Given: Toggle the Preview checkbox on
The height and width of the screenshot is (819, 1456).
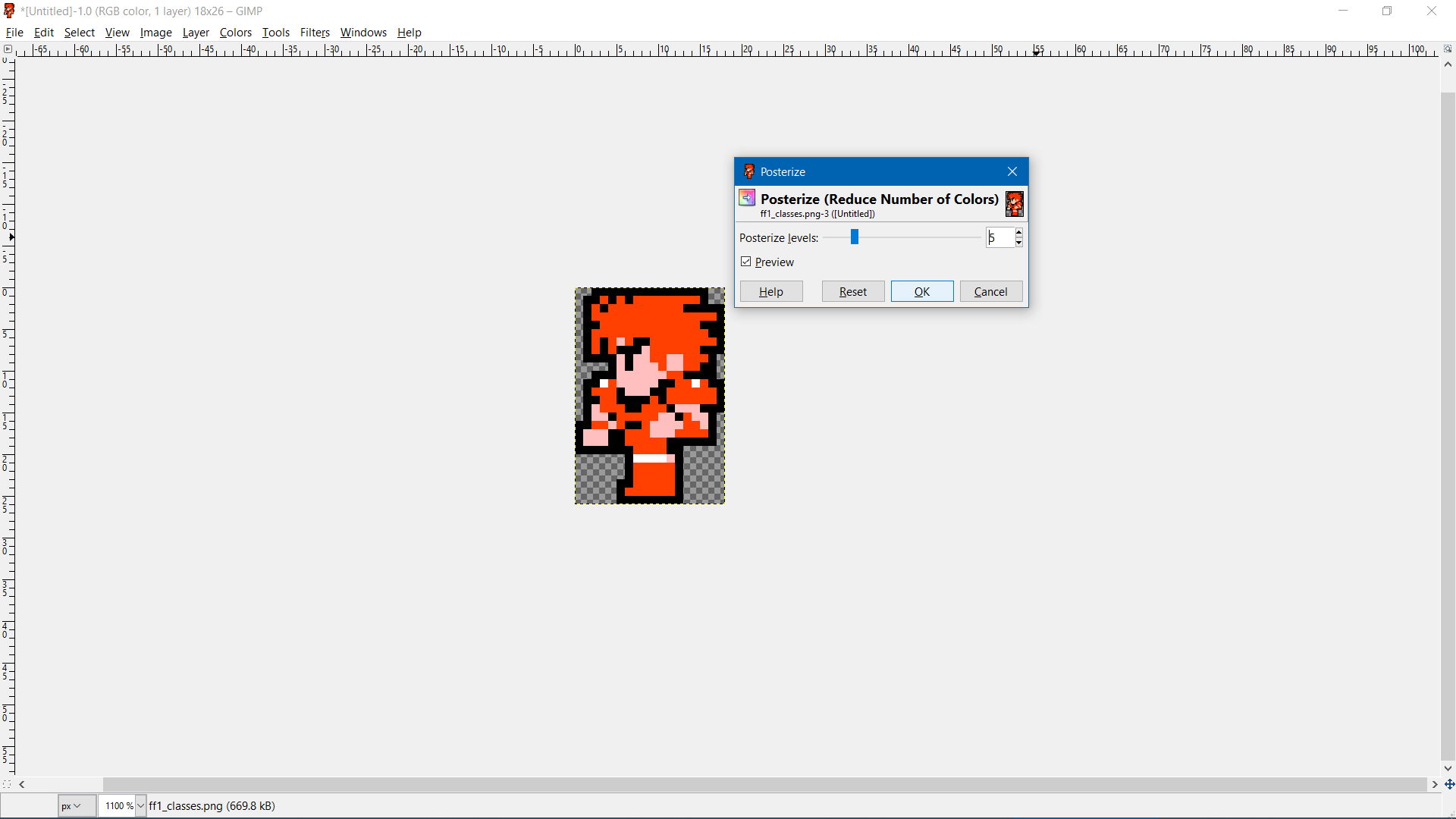Looking at the screenshot, I should click(746, 262).
